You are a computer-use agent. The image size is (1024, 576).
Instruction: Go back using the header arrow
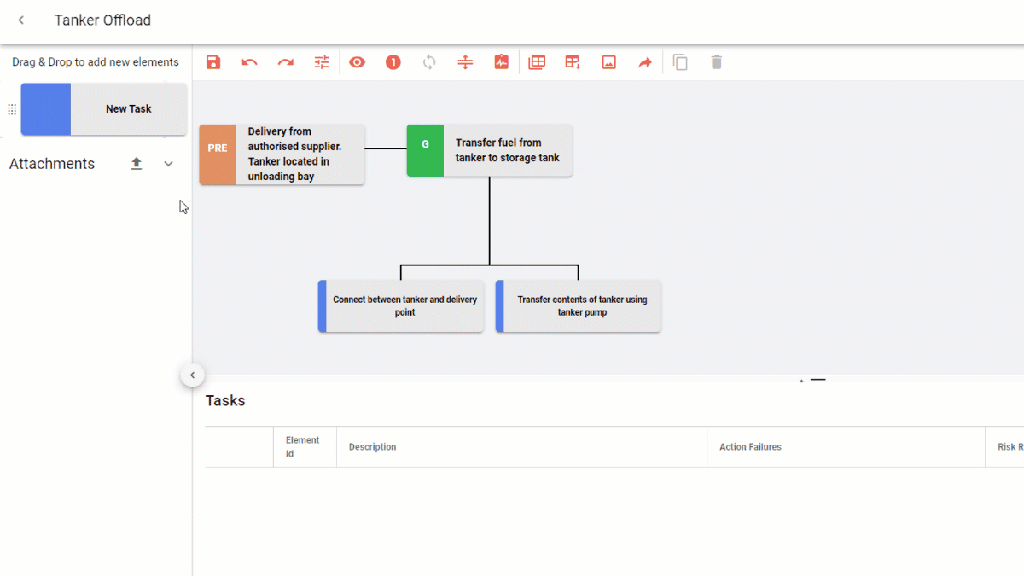(22, 20)
